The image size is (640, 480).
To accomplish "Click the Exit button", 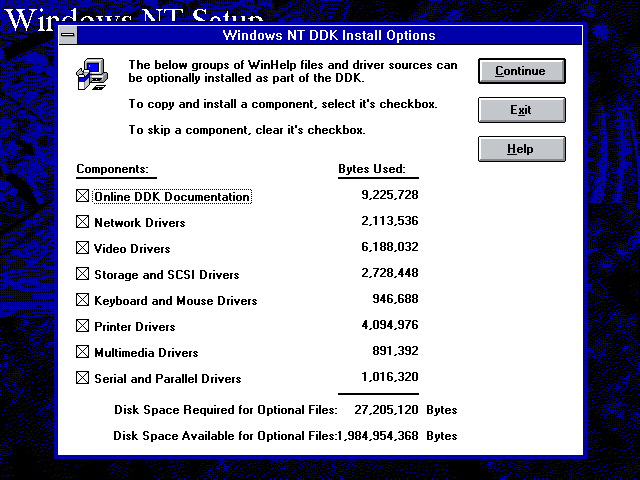I will (522, 110).
